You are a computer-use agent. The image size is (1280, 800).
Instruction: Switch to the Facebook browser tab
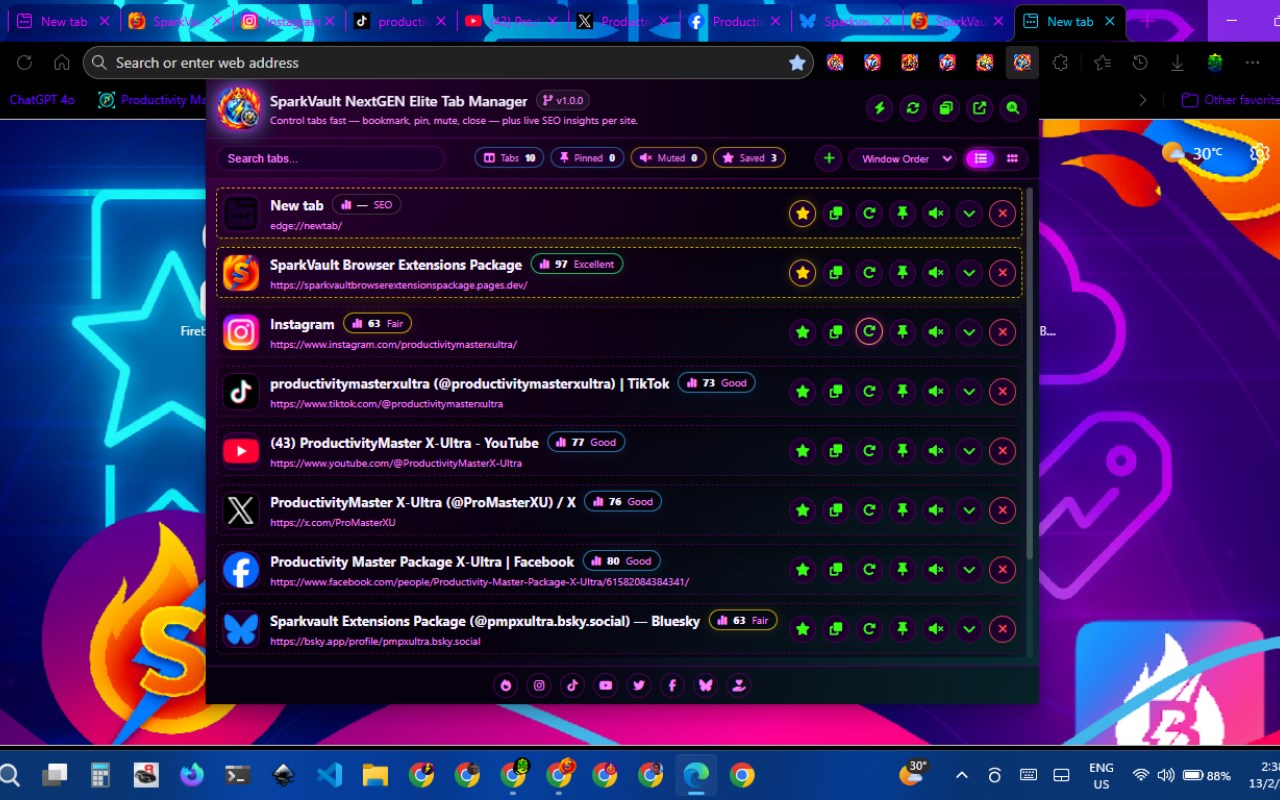click(736, 21)
